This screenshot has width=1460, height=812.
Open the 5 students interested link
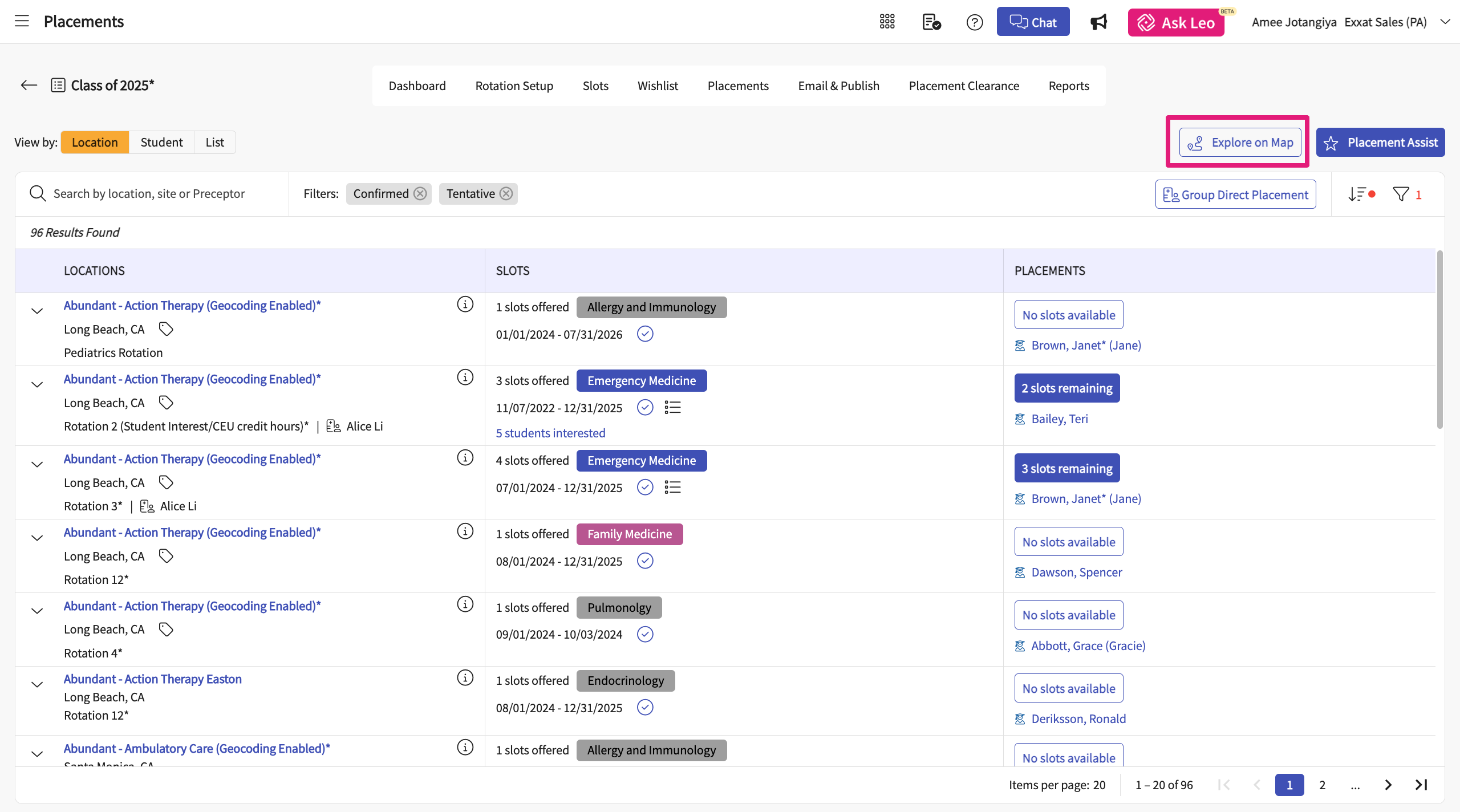pyautogui.click(x=550, y=433)
